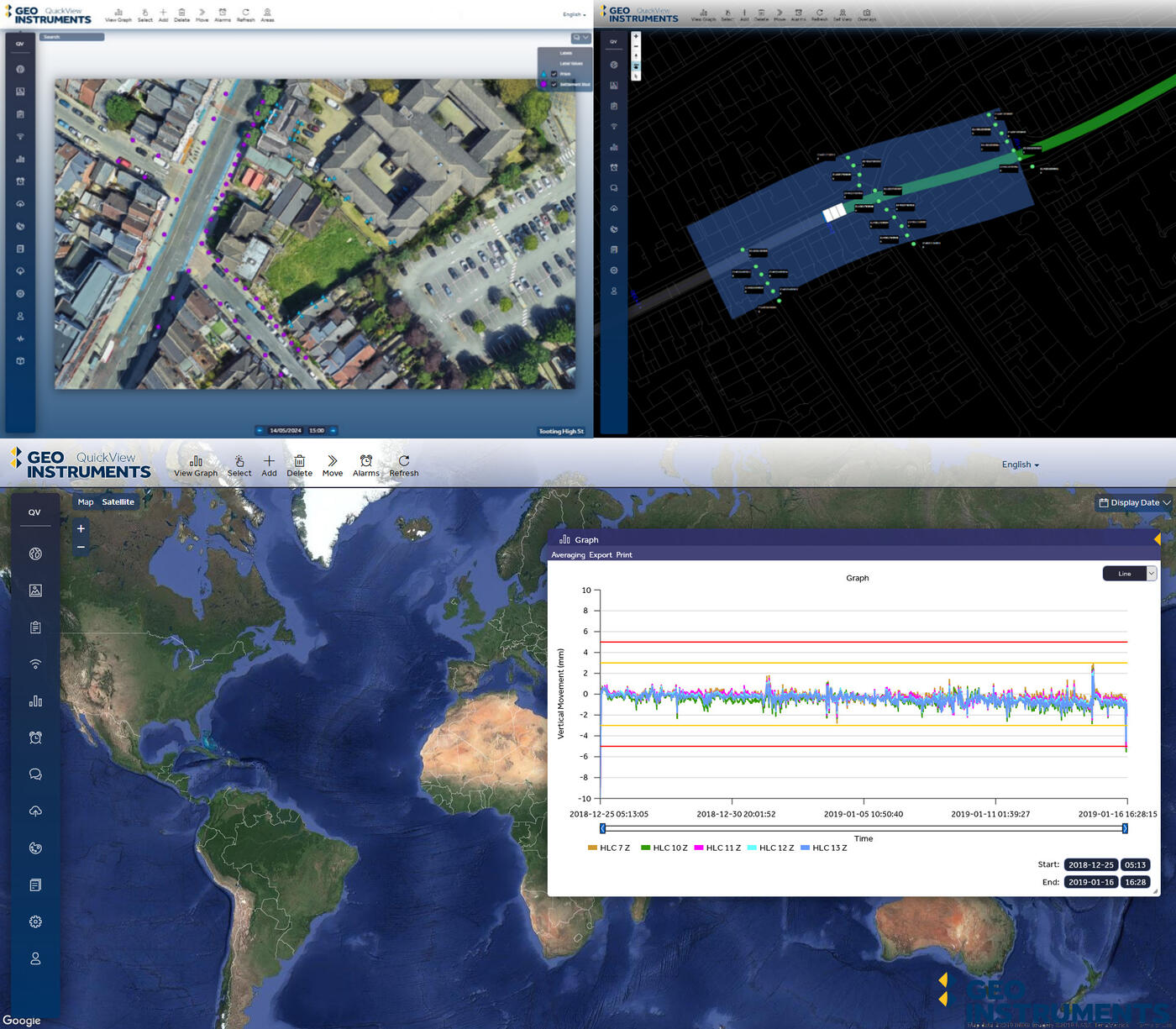This screenshot has height=1029, width=1176.
Task: Open the Line chart type dropdown
Action: [x=1129, y=573]
